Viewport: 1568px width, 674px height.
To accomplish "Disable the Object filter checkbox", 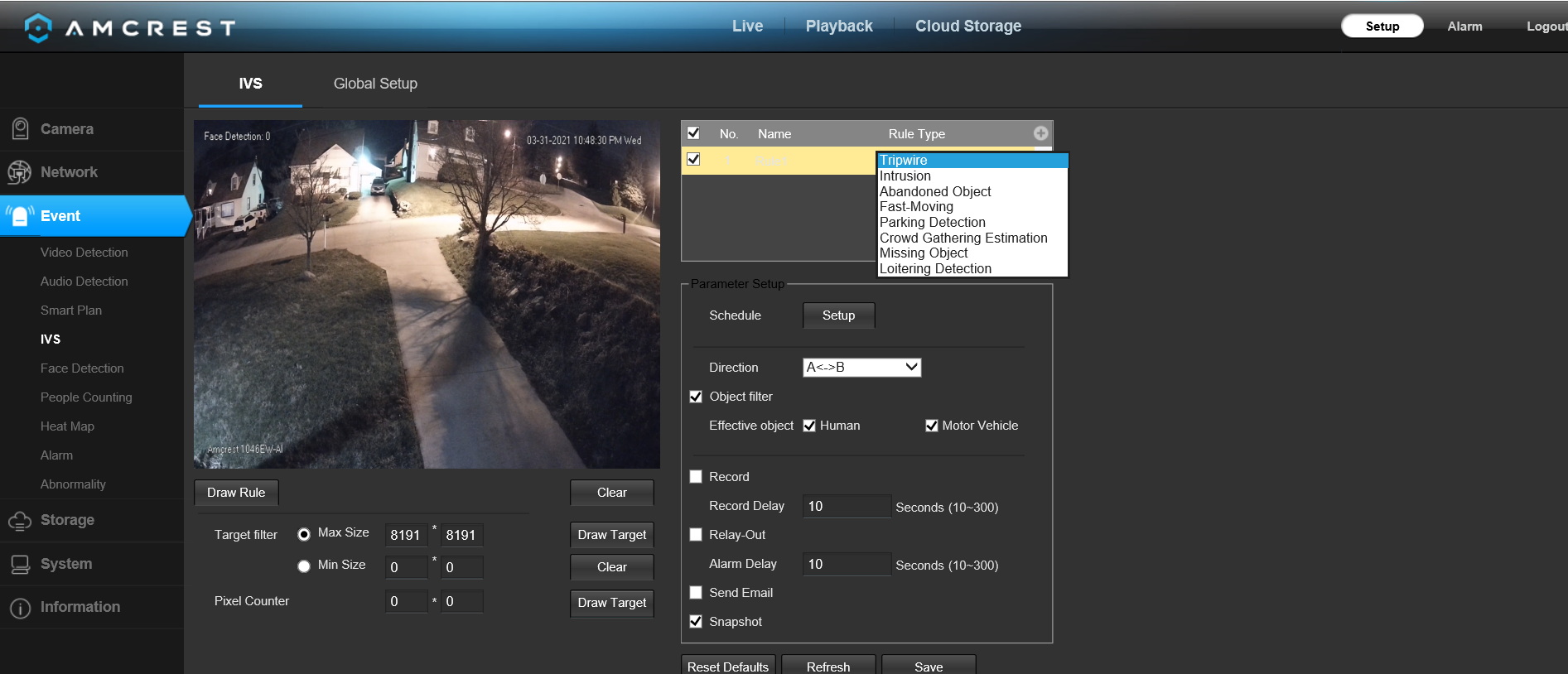I will pos(696,397).
